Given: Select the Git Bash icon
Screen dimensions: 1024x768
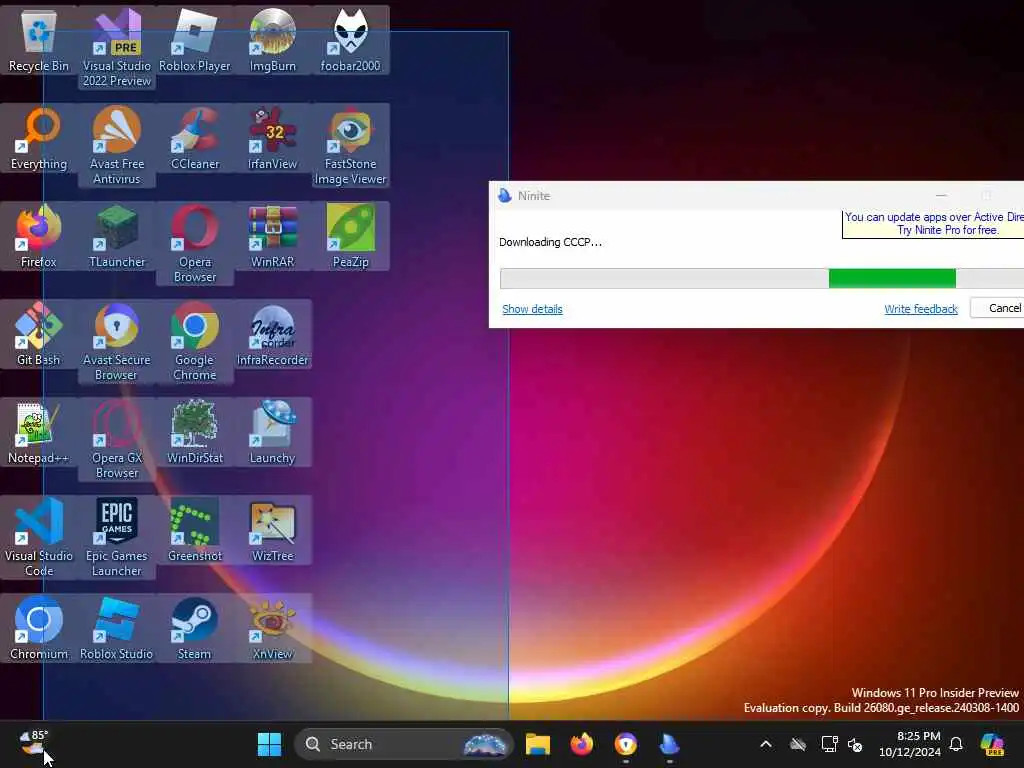Looking at the screenshot, I should point(39,334).
